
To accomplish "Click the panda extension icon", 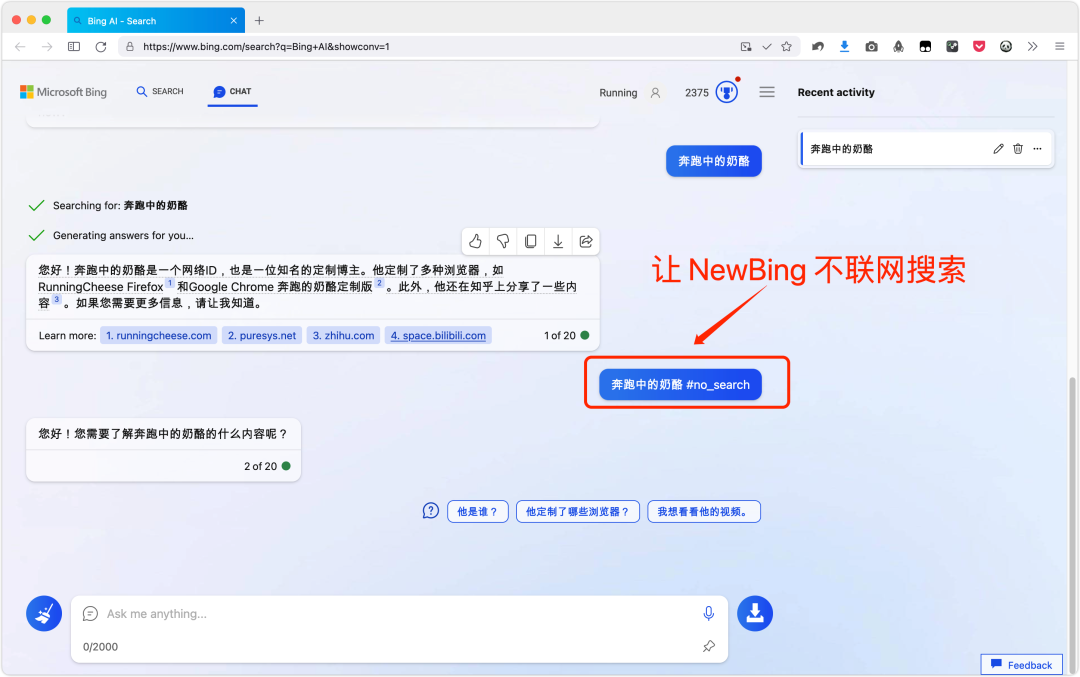I will point(1006,47).
